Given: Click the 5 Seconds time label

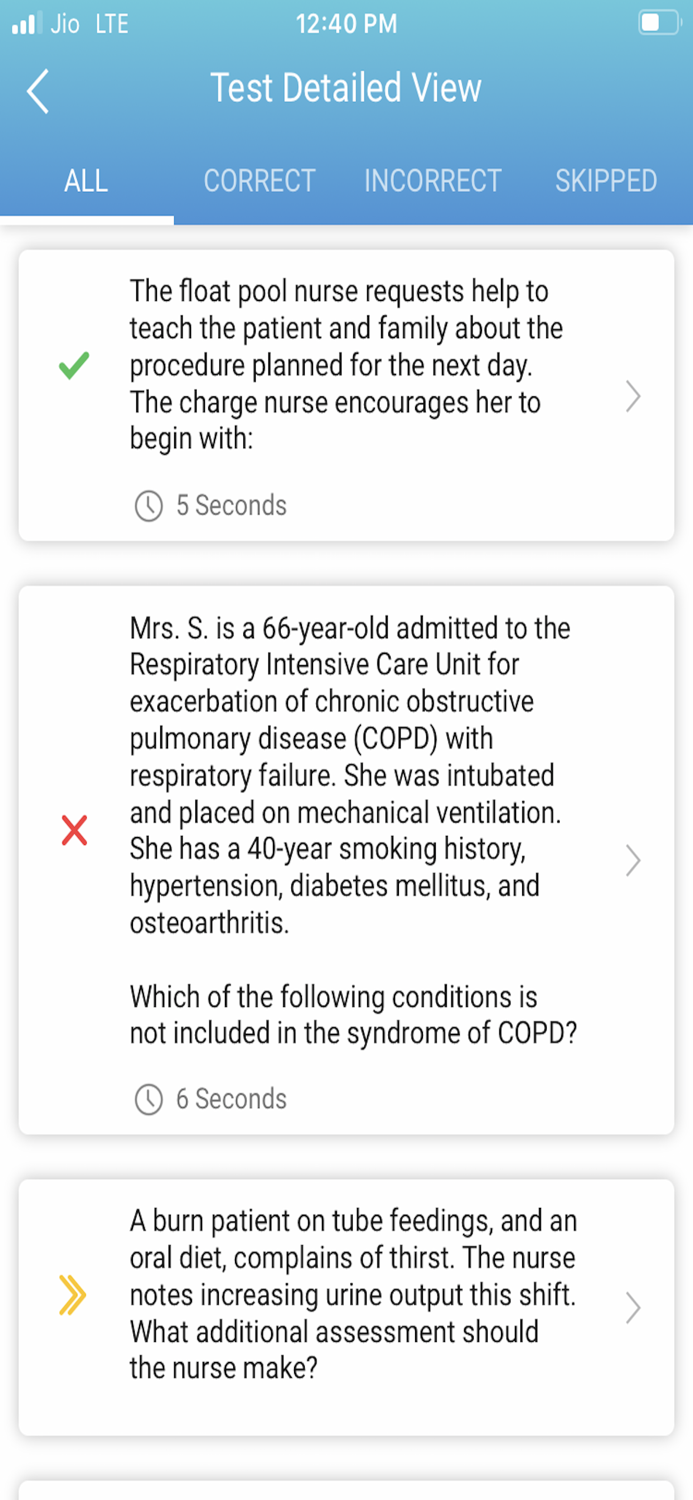Looking at the screenshot, I should tap(228, 507).
